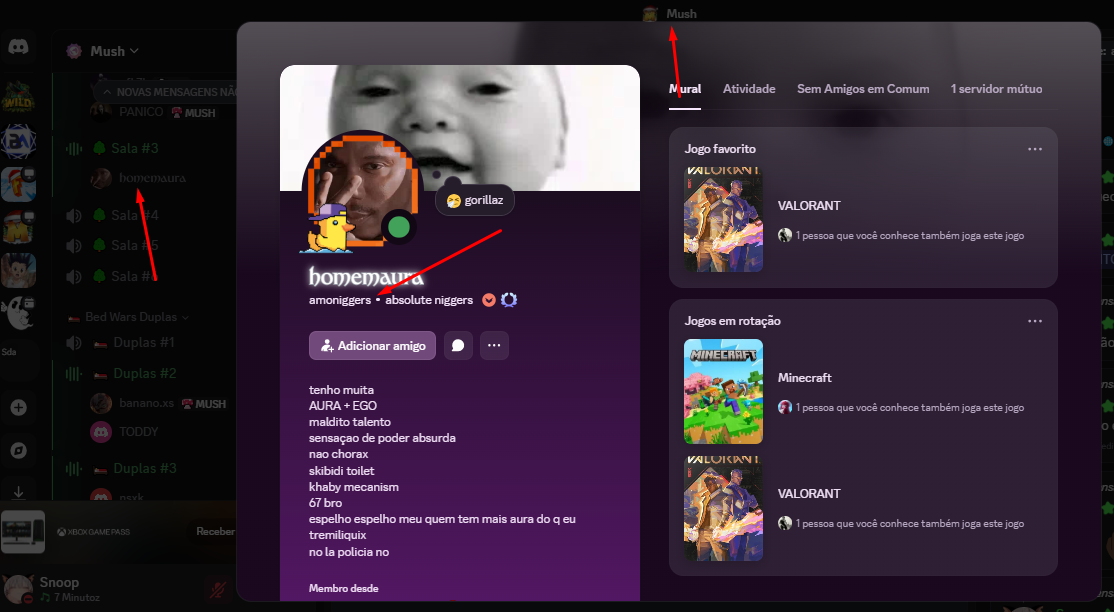The image size is (1114, 612).
Task: Click the Jogos em rotação heading
Action: click(732, 321)
